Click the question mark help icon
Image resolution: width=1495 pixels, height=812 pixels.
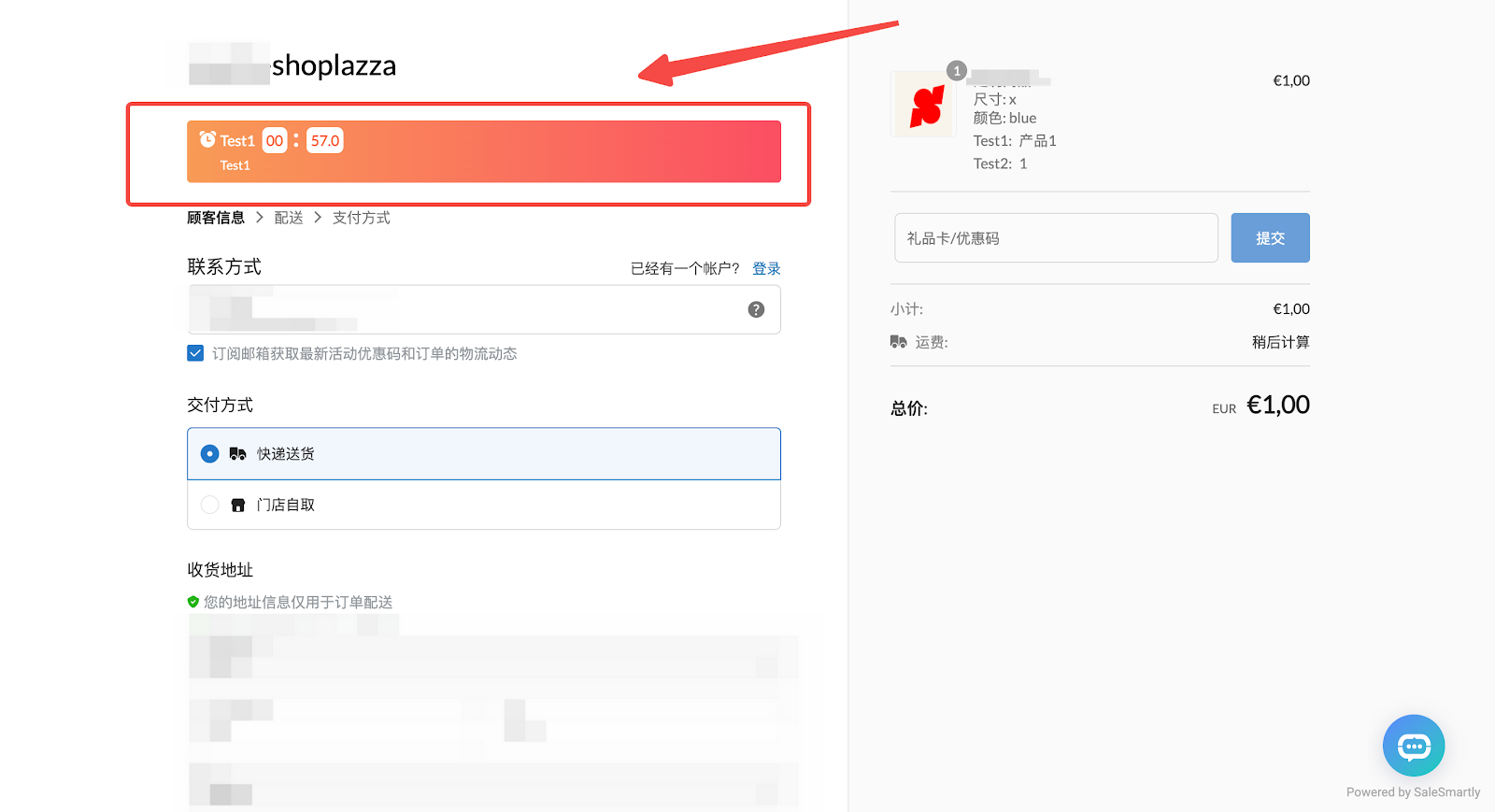click(756, 309)
